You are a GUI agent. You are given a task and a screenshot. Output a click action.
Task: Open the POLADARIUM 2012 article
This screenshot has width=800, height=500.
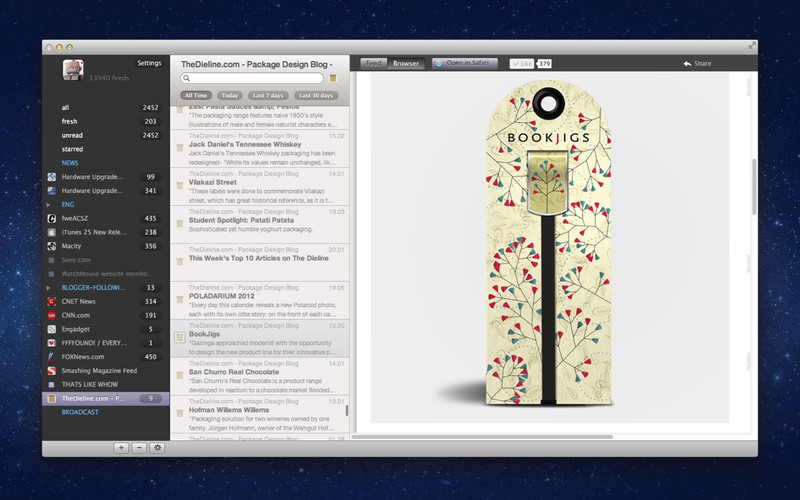tap(260, 301)
